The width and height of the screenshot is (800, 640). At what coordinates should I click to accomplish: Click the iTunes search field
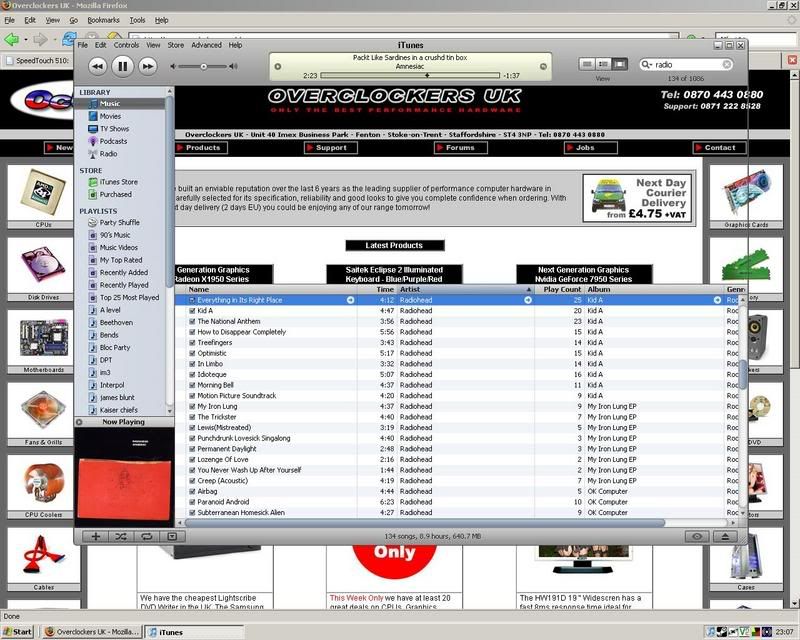[688, 64]
